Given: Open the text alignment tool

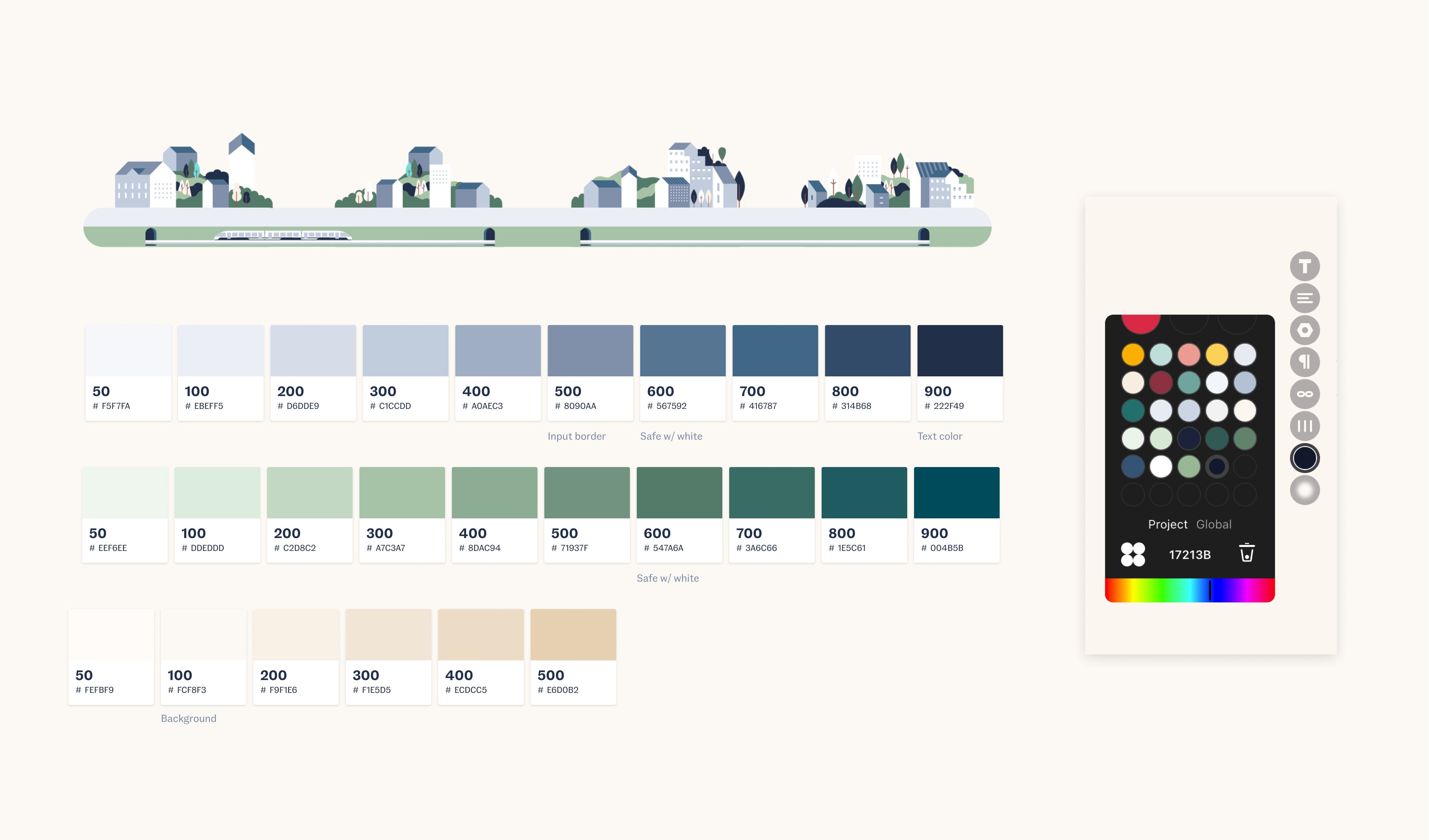Looking at the screenshot, I should 1304,298.
